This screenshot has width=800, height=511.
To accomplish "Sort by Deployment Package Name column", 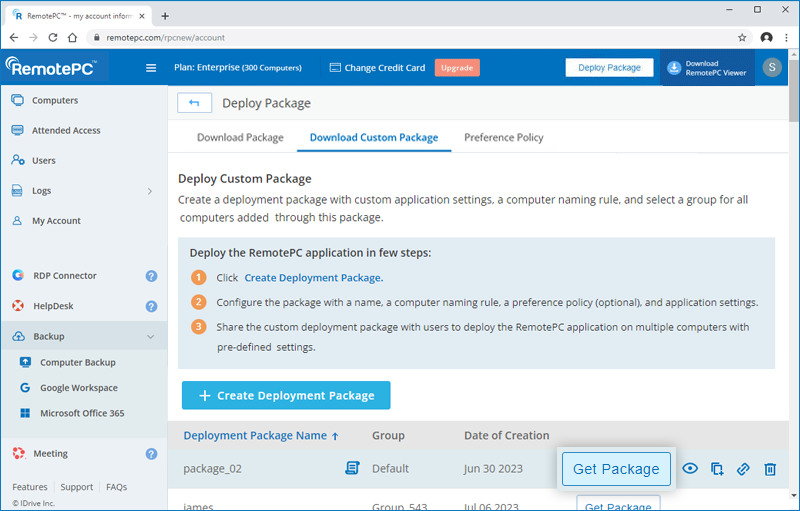I will tap(260, 436).
